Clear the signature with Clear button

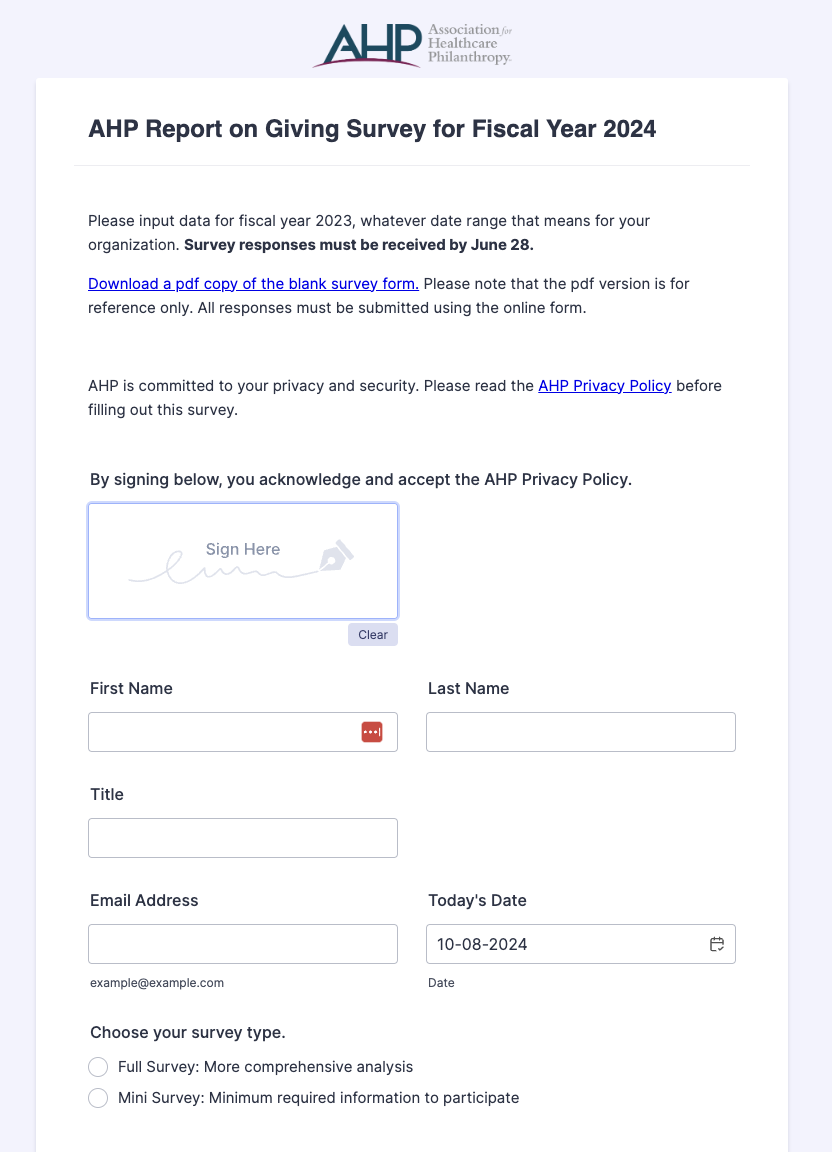373,635
